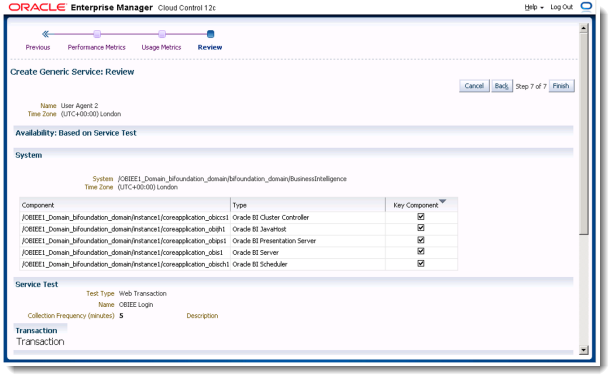Toggle Key Component for Cluster Controller row

[x=421, y=217]
